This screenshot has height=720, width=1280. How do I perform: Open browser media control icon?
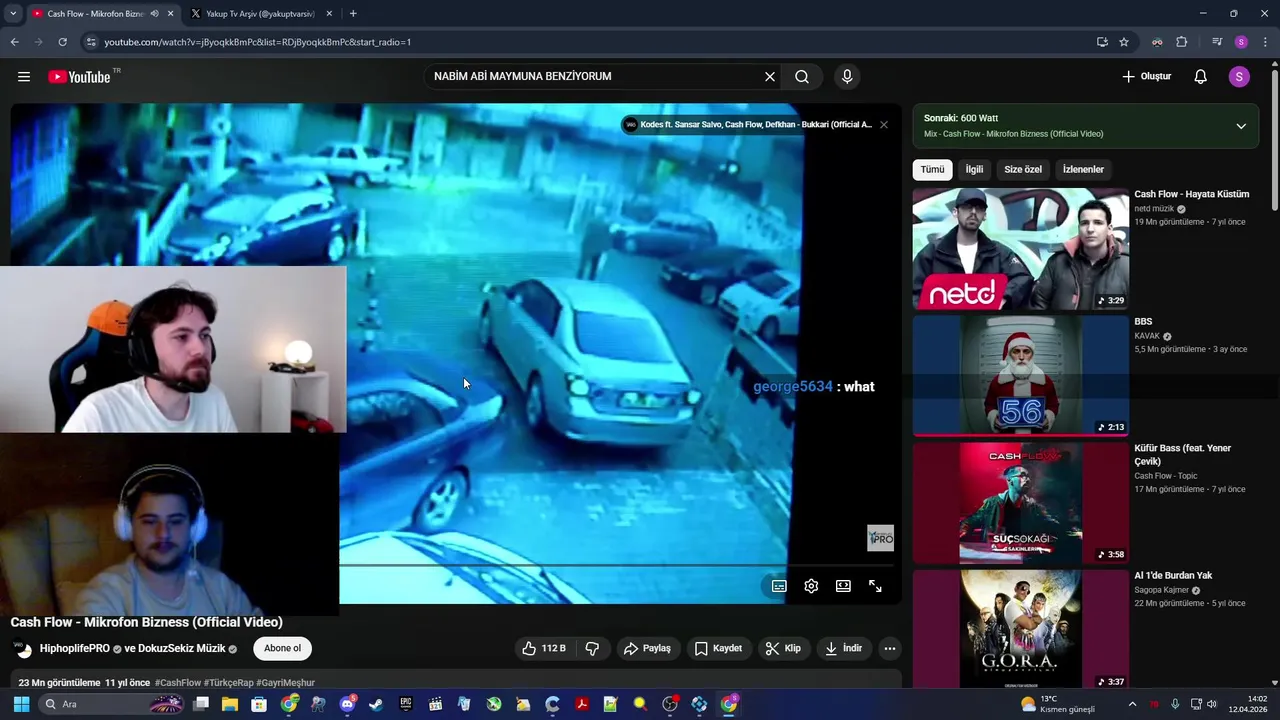coord(1217,42)
